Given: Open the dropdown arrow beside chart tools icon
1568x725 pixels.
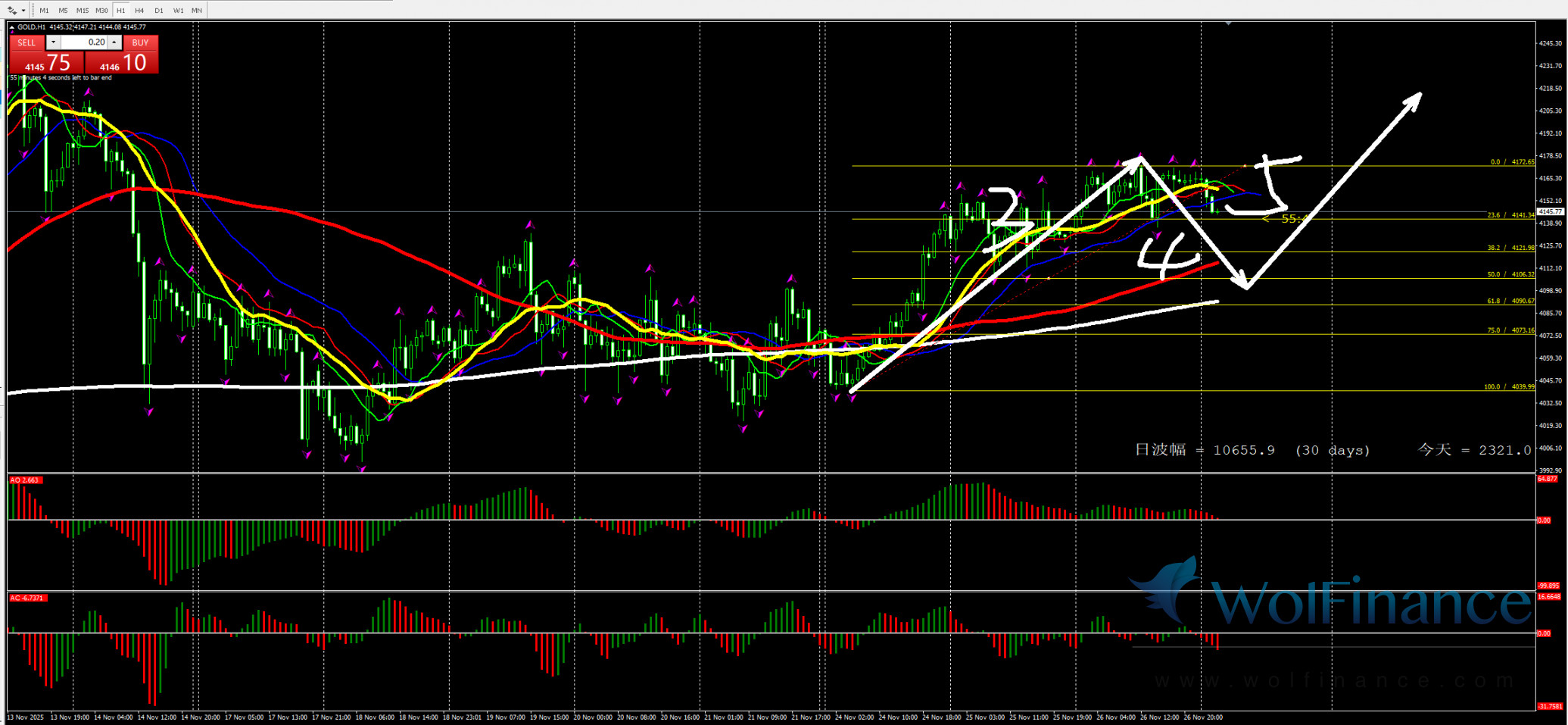Looking at the screenshot, I should 24,11.
